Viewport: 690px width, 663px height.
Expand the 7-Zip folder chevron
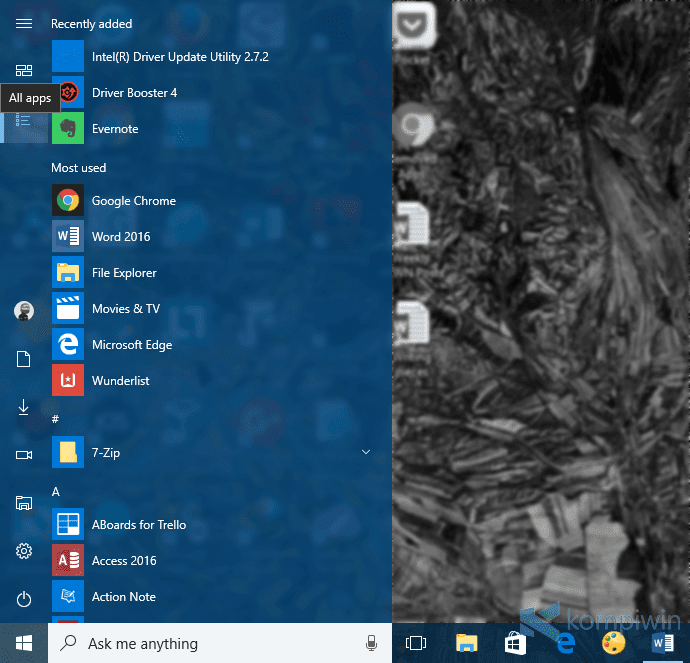(366, 452)
